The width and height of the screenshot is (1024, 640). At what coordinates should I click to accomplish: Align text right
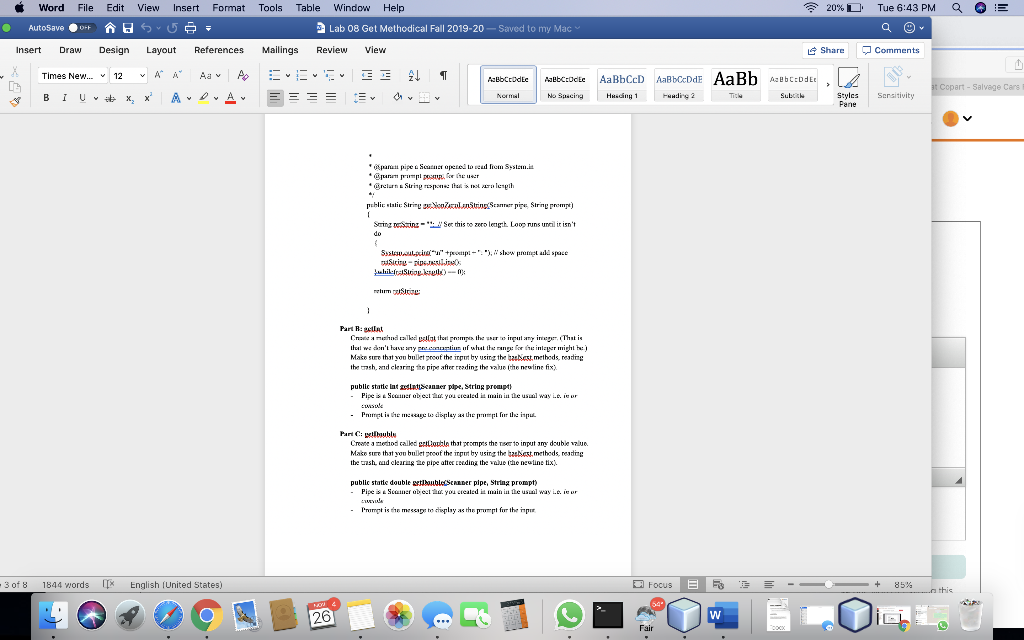pos(312,98)
